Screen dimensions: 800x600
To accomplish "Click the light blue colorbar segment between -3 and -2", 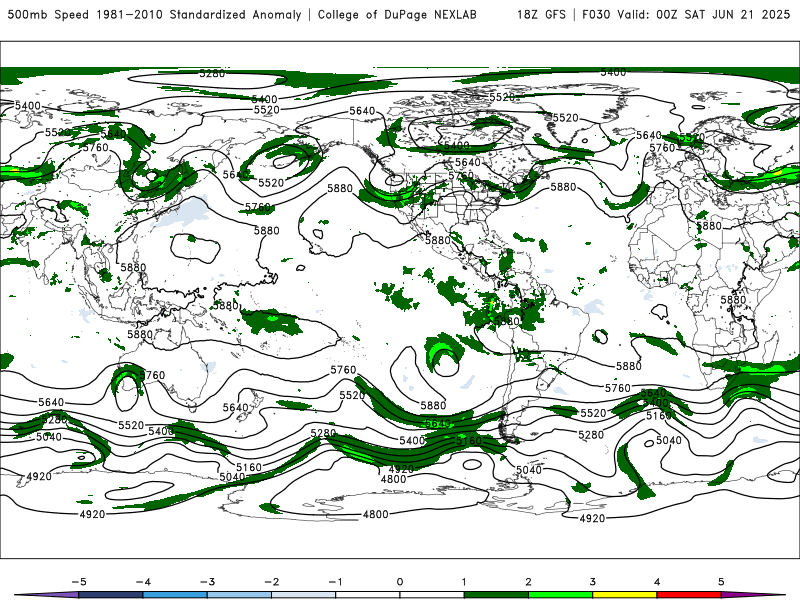I will pos(239,595).
